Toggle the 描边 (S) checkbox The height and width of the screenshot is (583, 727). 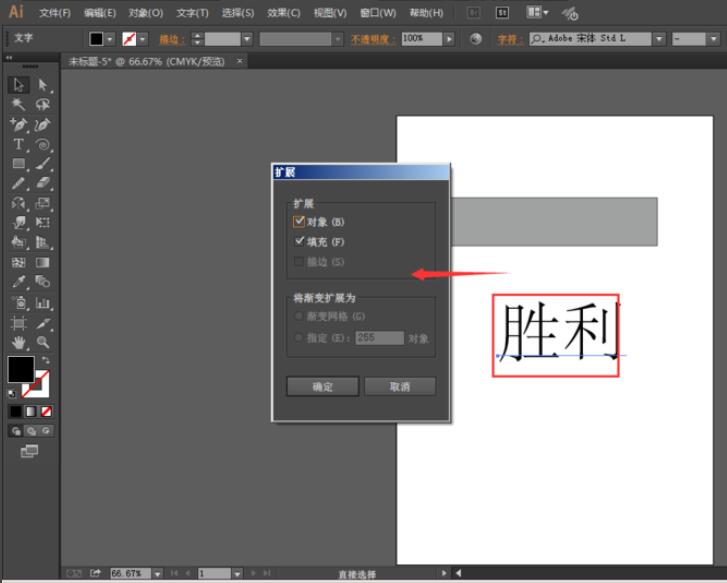point(299,262)
